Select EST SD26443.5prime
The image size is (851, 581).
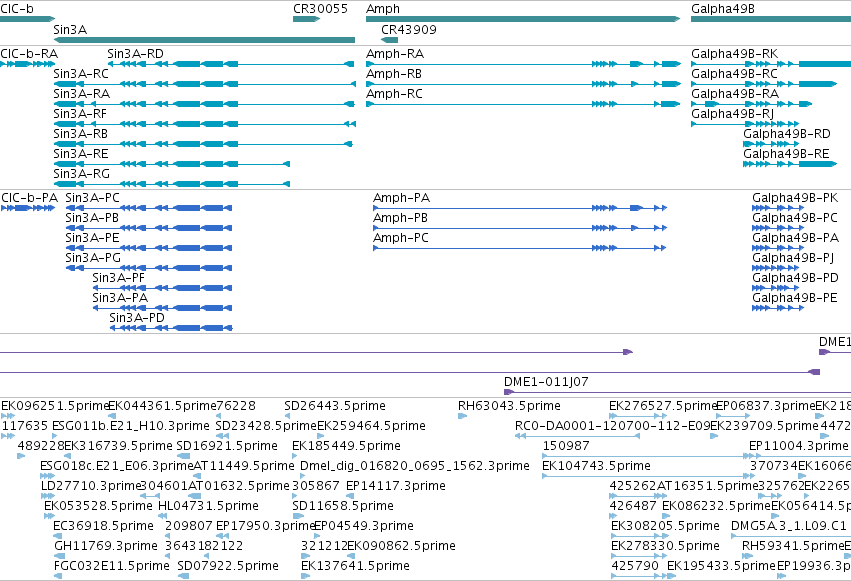290,416
